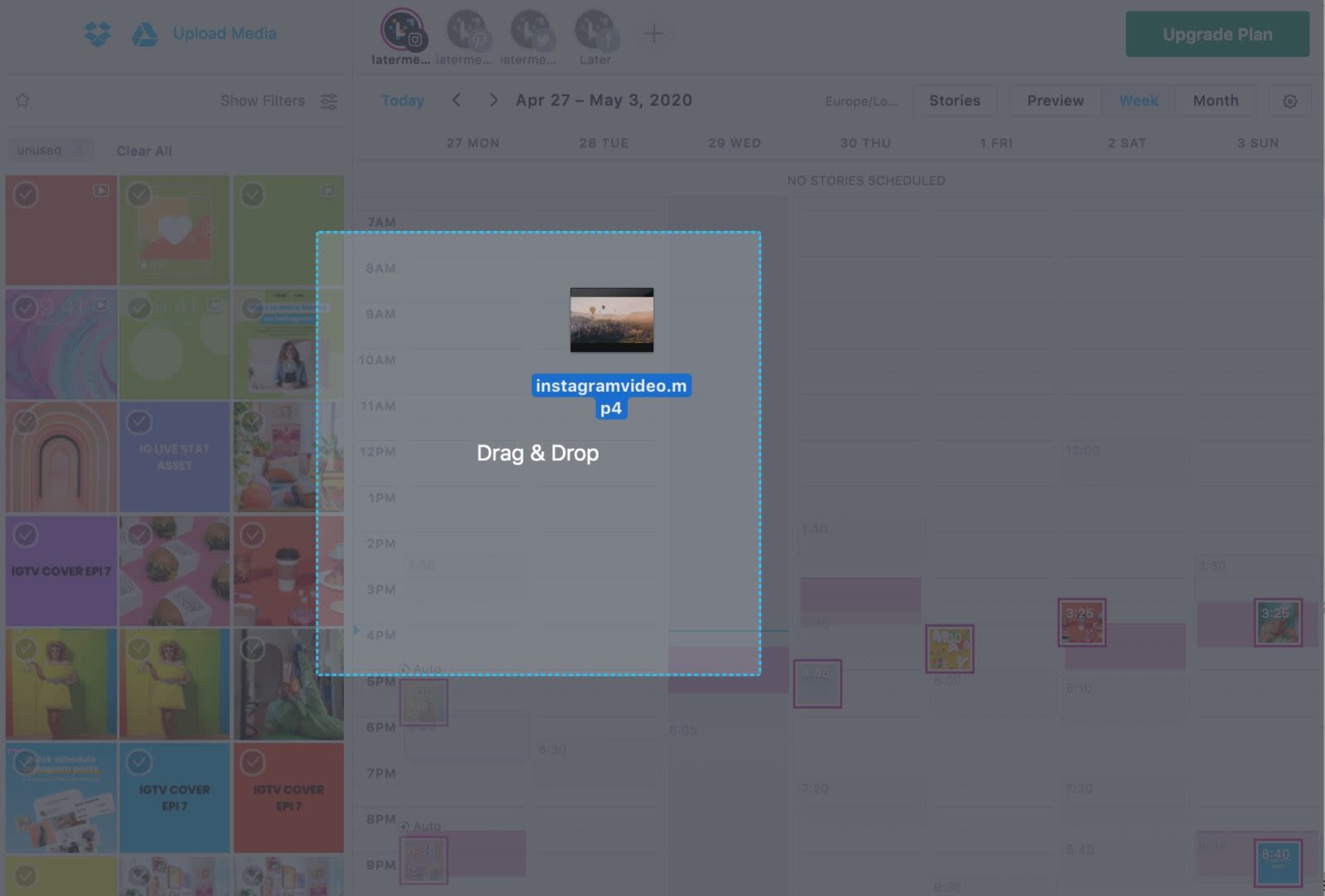This screenshot has width=1325, height=896.
Task: Open the quick schedule Instagram posts thumbnail
Action: point(61,797)
